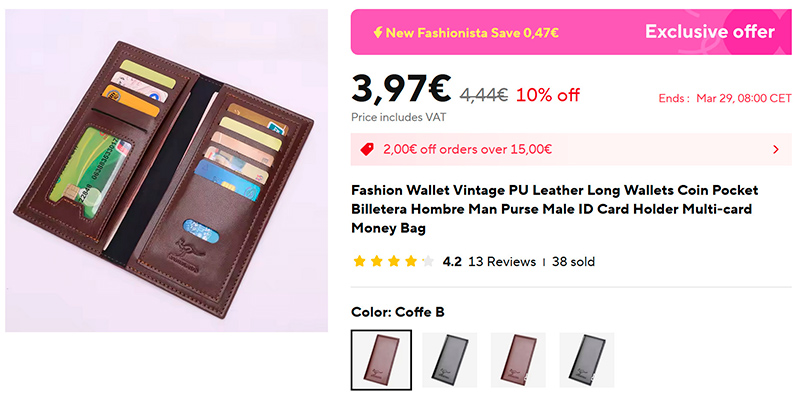Click the 38 sold count
This screenshot has width=800, height=403.
573,262
